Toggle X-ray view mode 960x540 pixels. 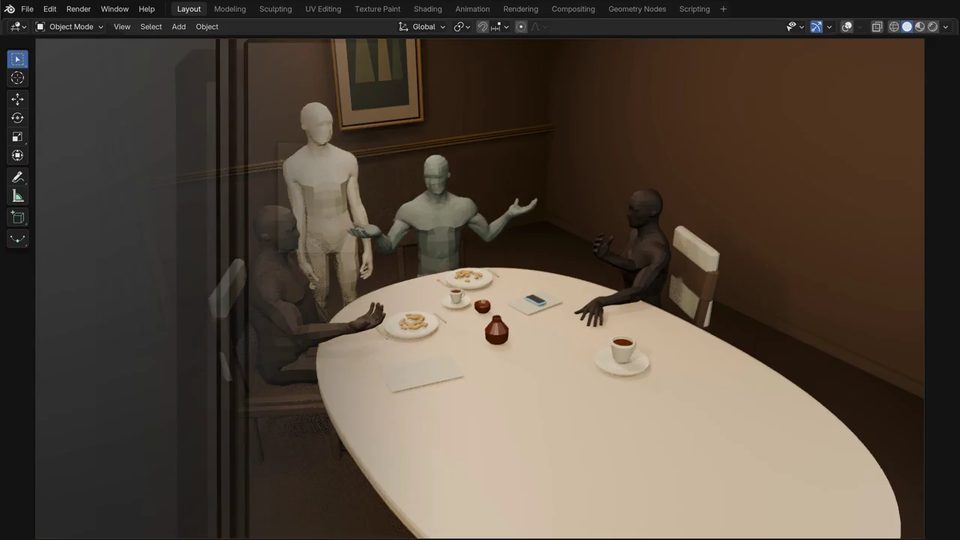point(877,27)
